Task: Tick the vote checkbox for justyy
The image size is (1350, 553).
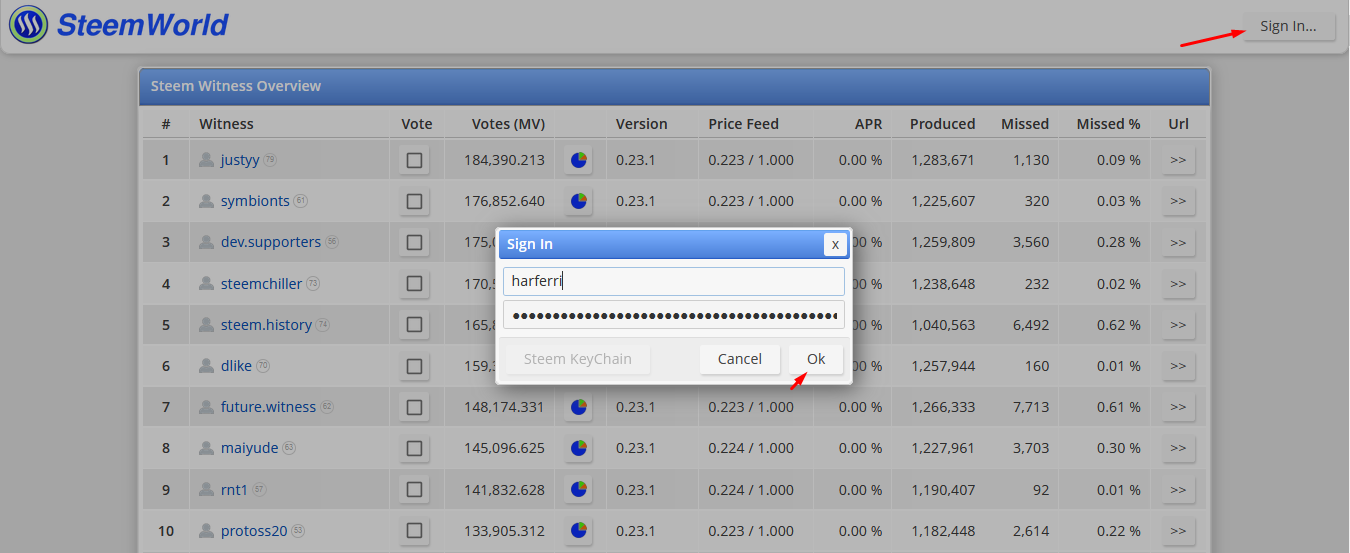Action: 414,160
